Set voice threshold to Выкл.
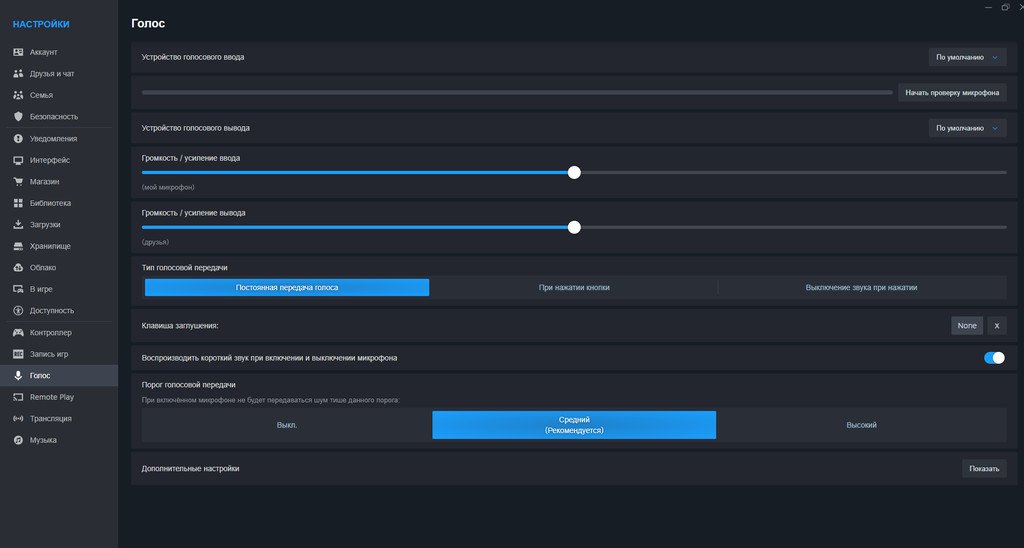Viewport: 1024px width, 548px height. (287, 425)
